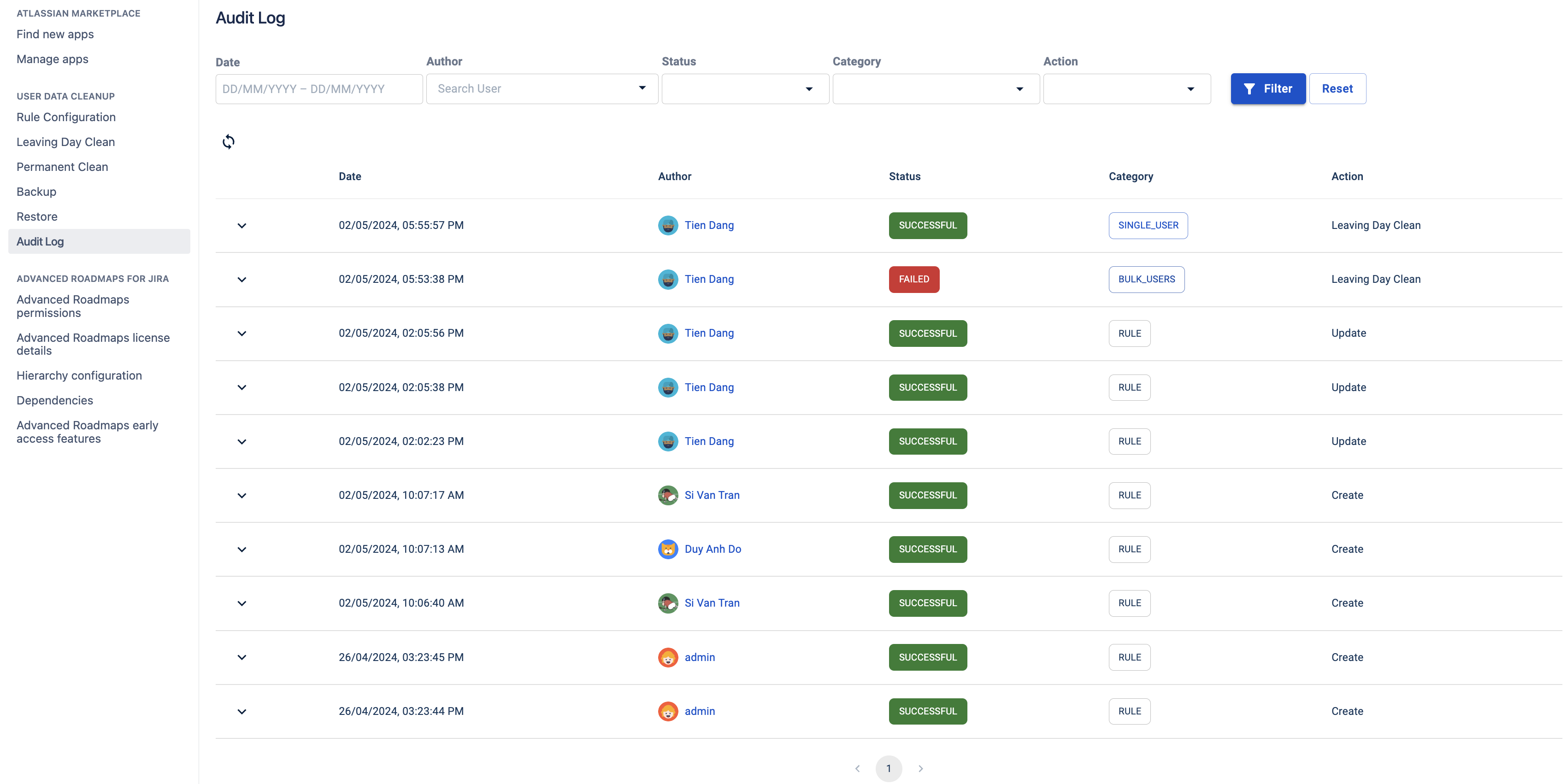Click Tien Dang avatar in the FAILED row

tap(668, 279)
